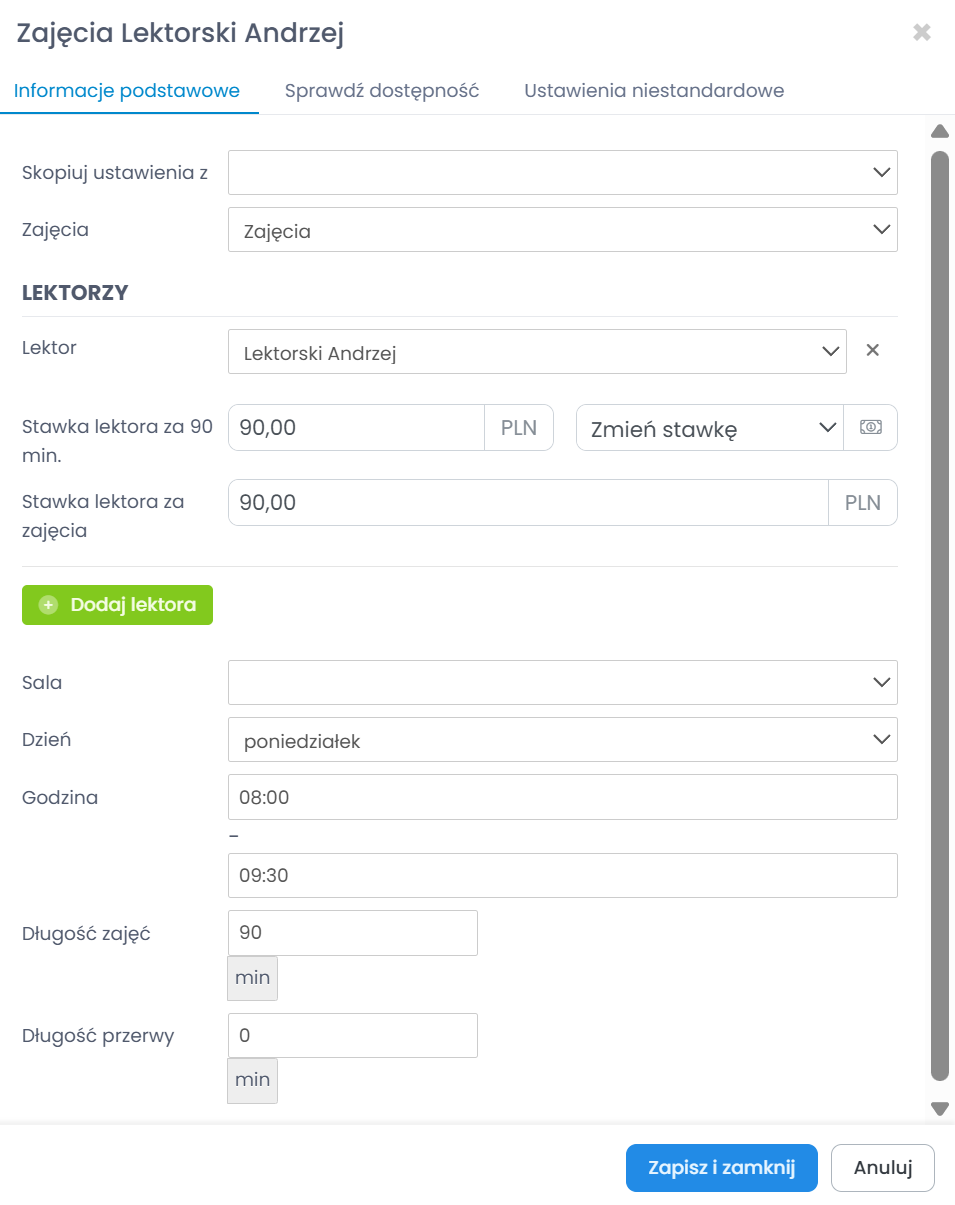This screenshot has width=955, height=1205.
Task: Open the Ustawienia niestandardowe tab
Action: (654, 91)
